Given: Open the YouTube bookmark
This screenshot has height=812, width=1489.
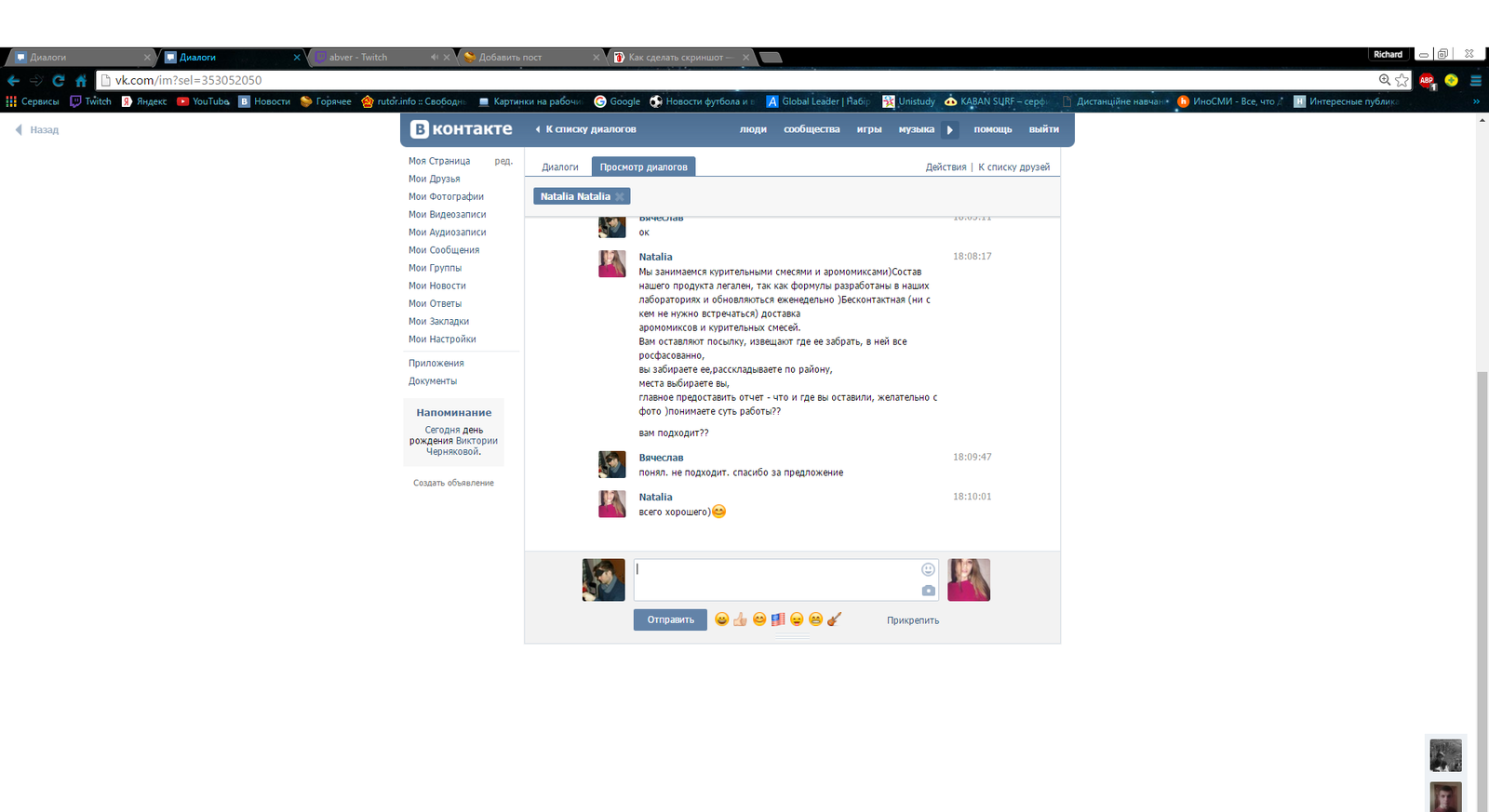Looking at the screenshot, I should [x=204, y=101].
